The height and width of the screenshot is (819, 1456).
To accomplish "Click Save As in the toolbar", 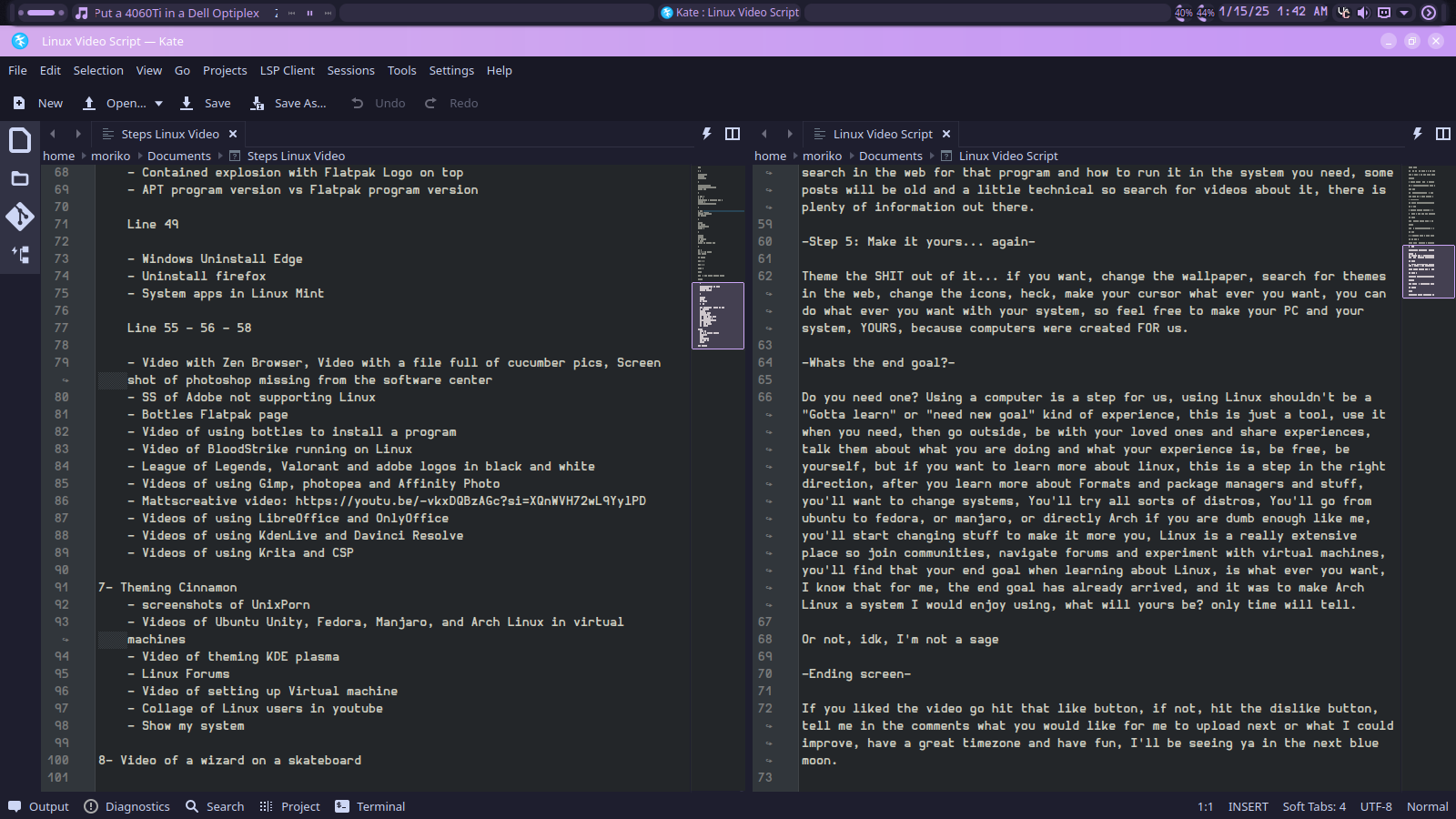I will (288, 103).
